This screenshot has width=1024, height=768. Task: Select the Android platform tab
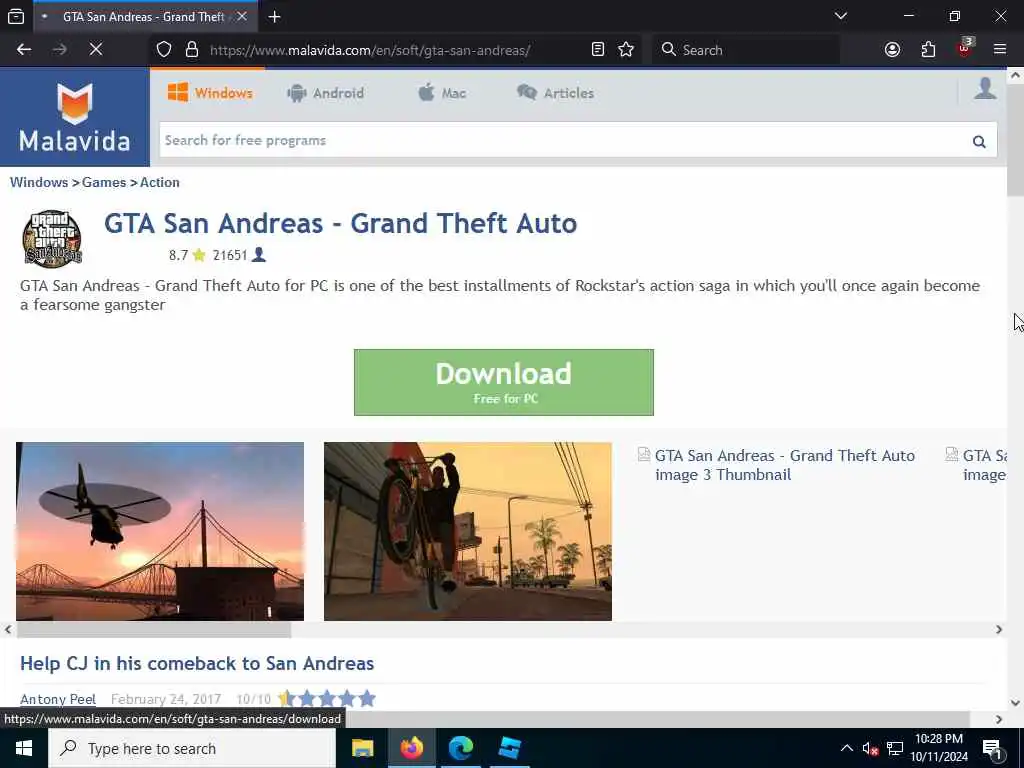tap(325, 93)
